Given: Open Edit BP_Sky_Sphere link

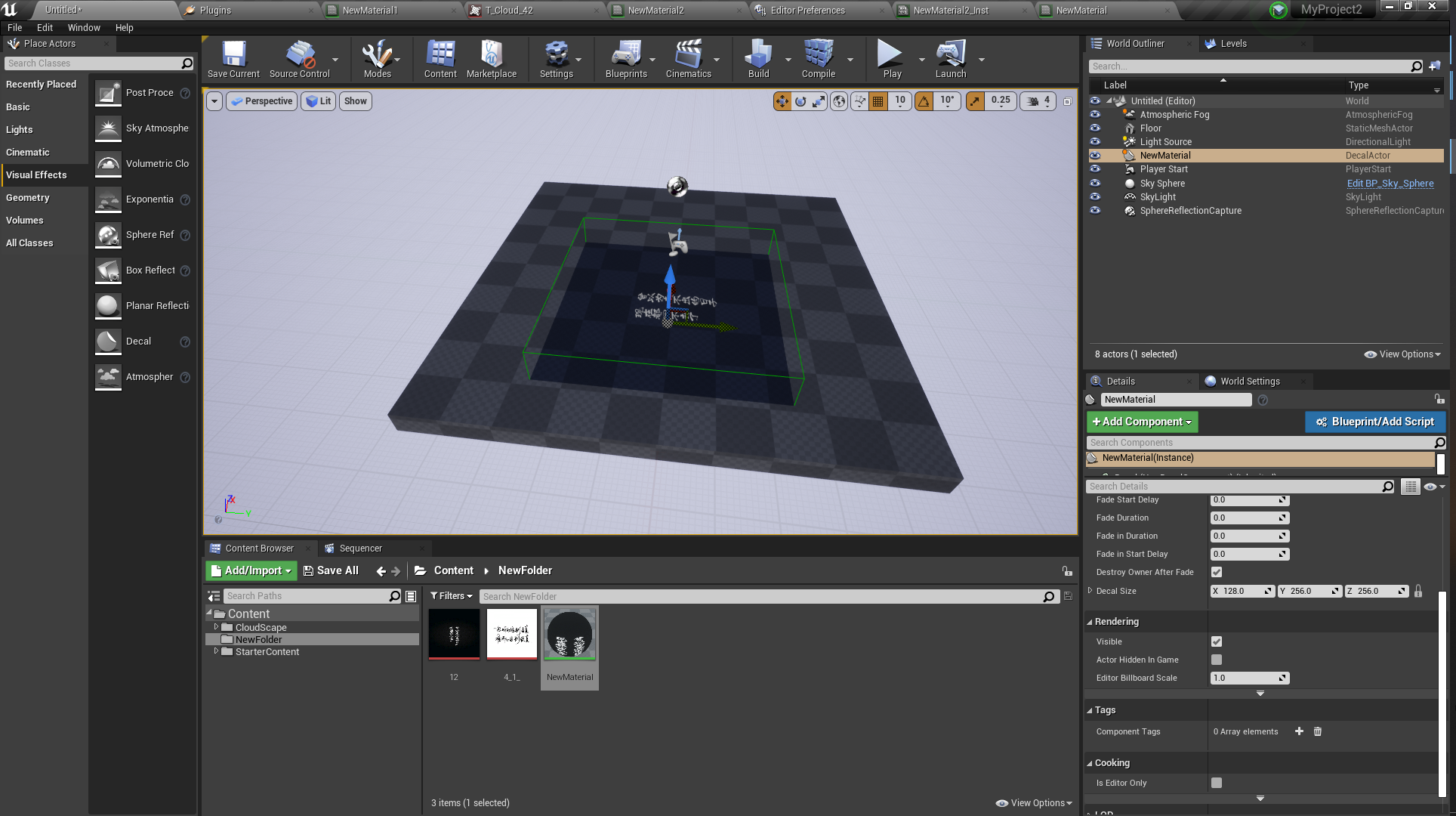Looking at the screenshot, I should pos(1390,184).
